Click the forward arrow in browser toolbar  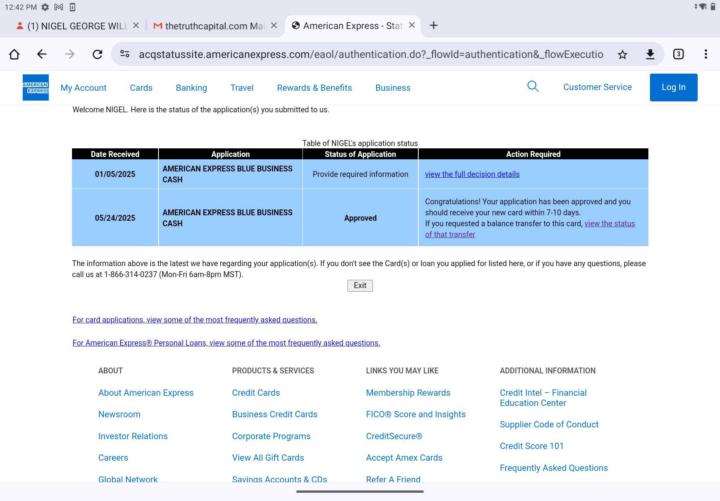(x=69, y=54)
